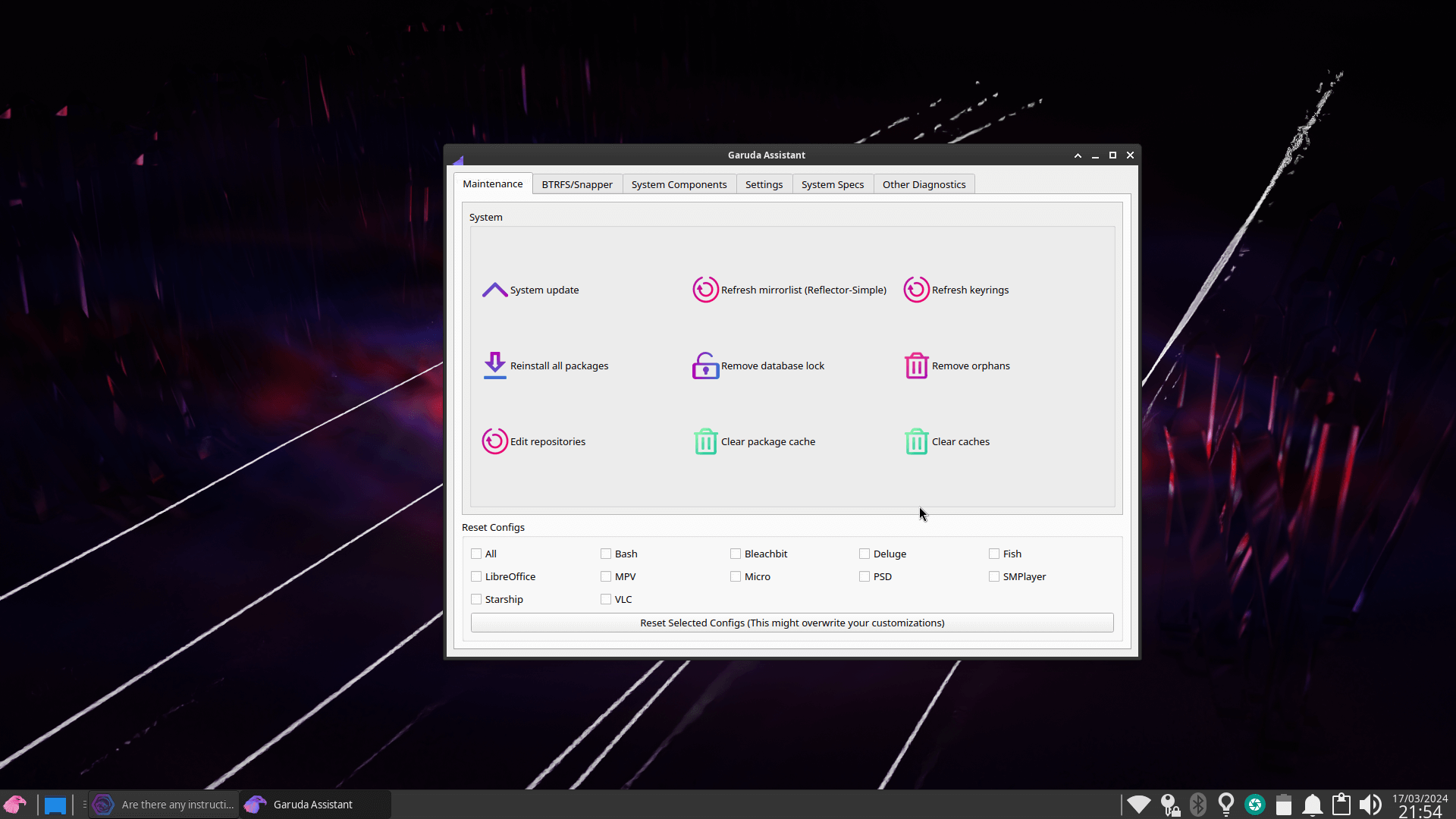Screen dimensions: 1456x819
Task: Click the Refresh keyrings icon
Action: pos(916,290)
